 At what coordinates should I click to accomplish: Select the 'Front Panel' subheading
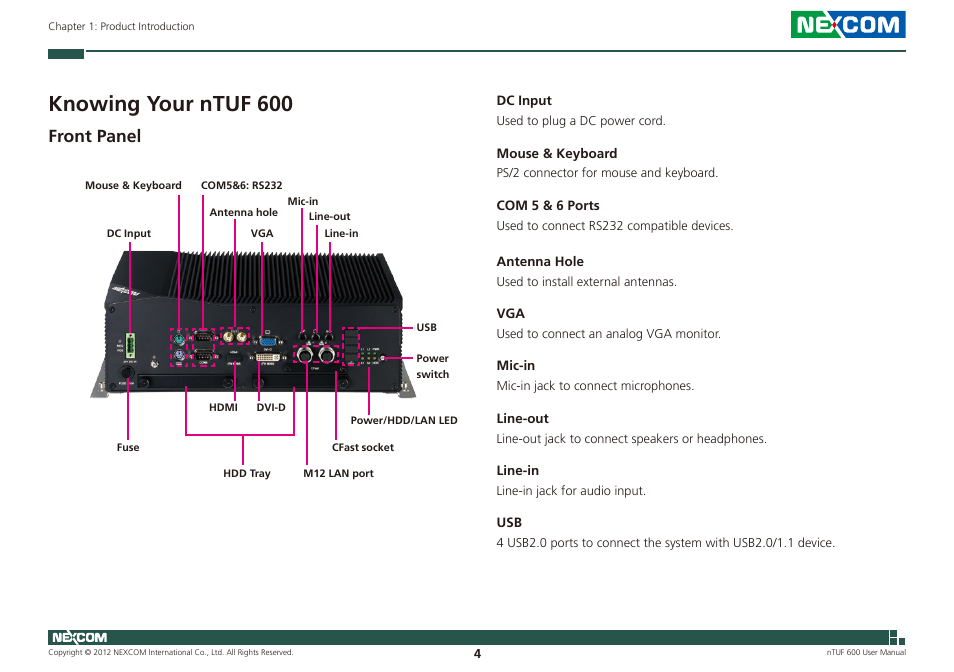94,136
